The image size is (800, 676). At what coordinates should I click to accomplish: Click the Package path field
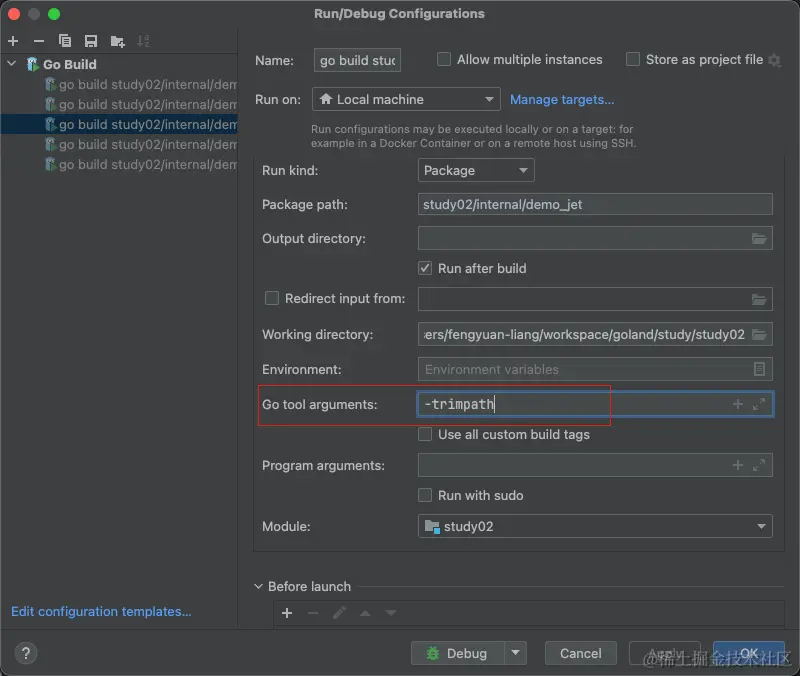click(595, 205)
